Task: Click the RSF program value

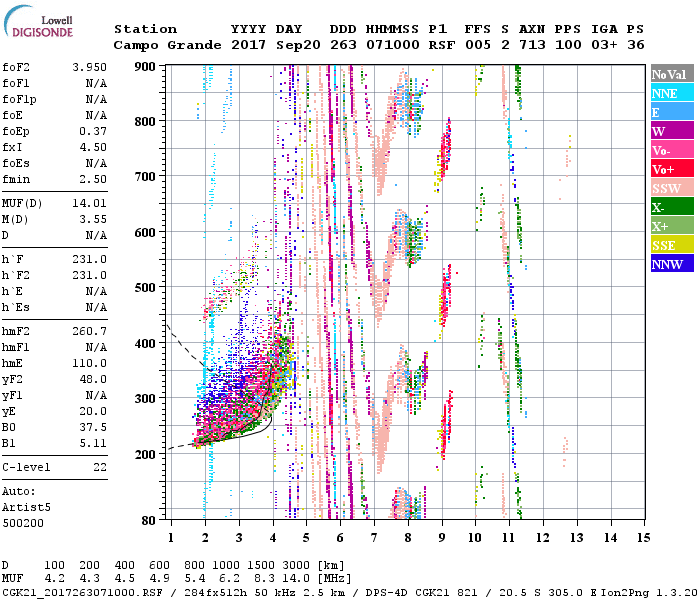Action: 442,45
